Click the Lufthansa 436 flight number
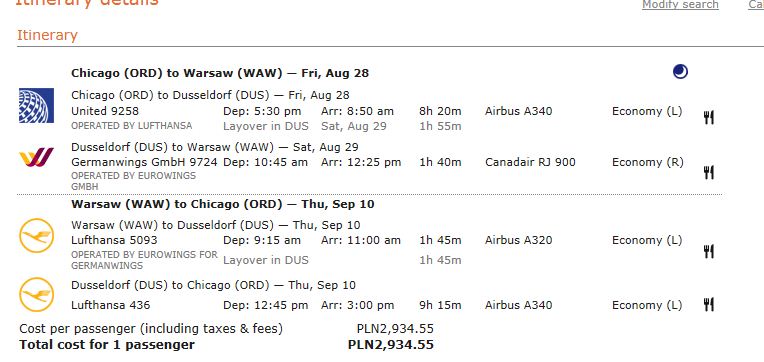Screen dimensions: 764x362 click(x=111, y=305)
